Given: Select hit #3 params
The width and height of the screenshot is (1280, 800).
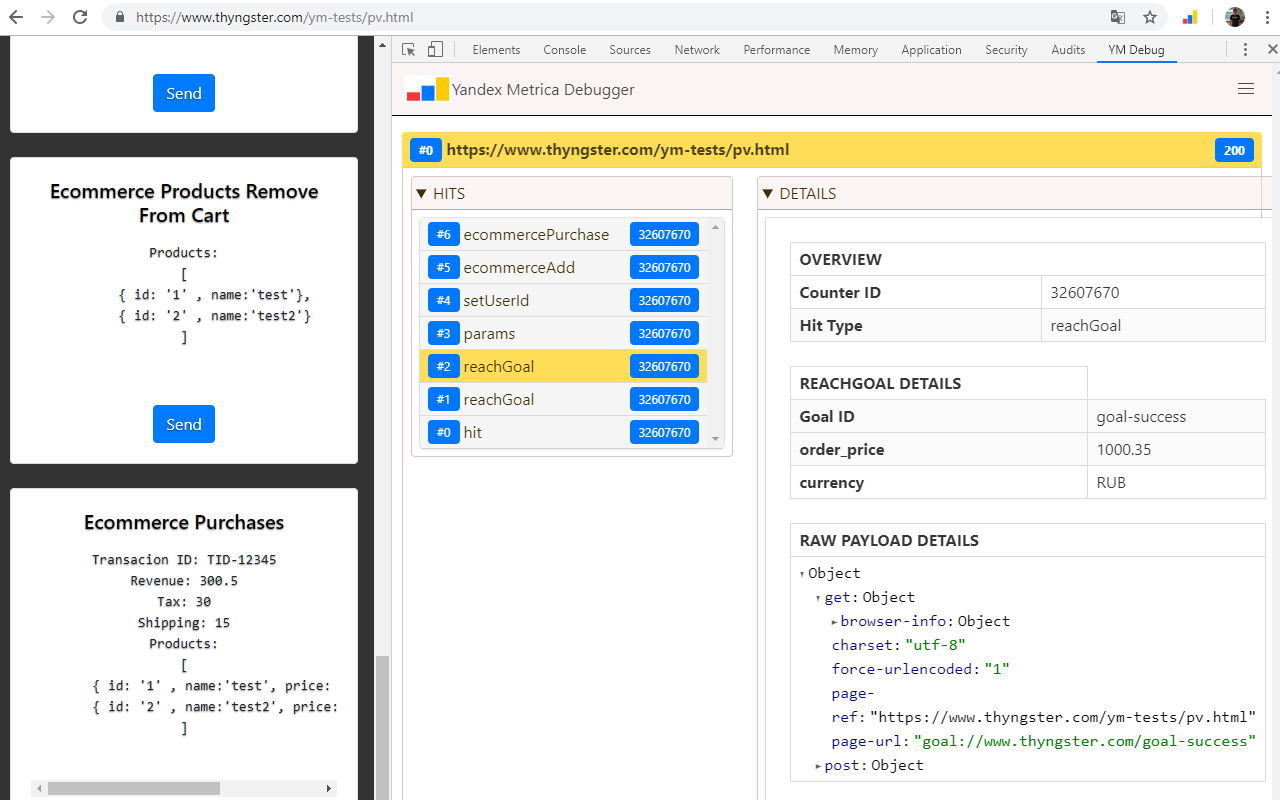Looking at the screenshot, I should click(563, 333).
